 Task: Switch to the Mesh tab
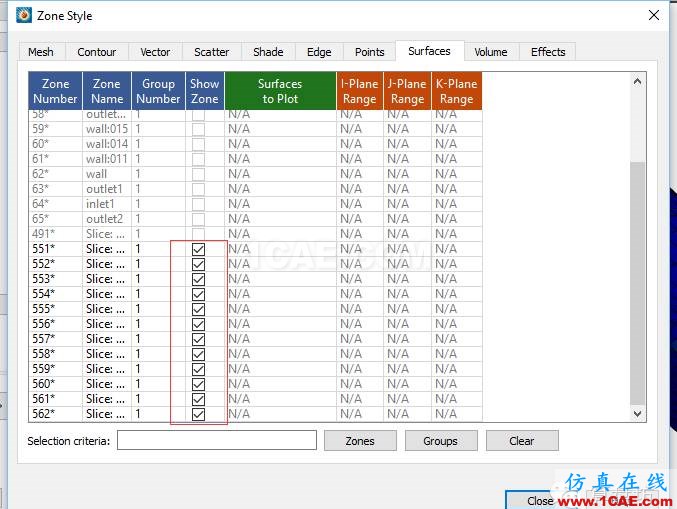pos(41,52)
